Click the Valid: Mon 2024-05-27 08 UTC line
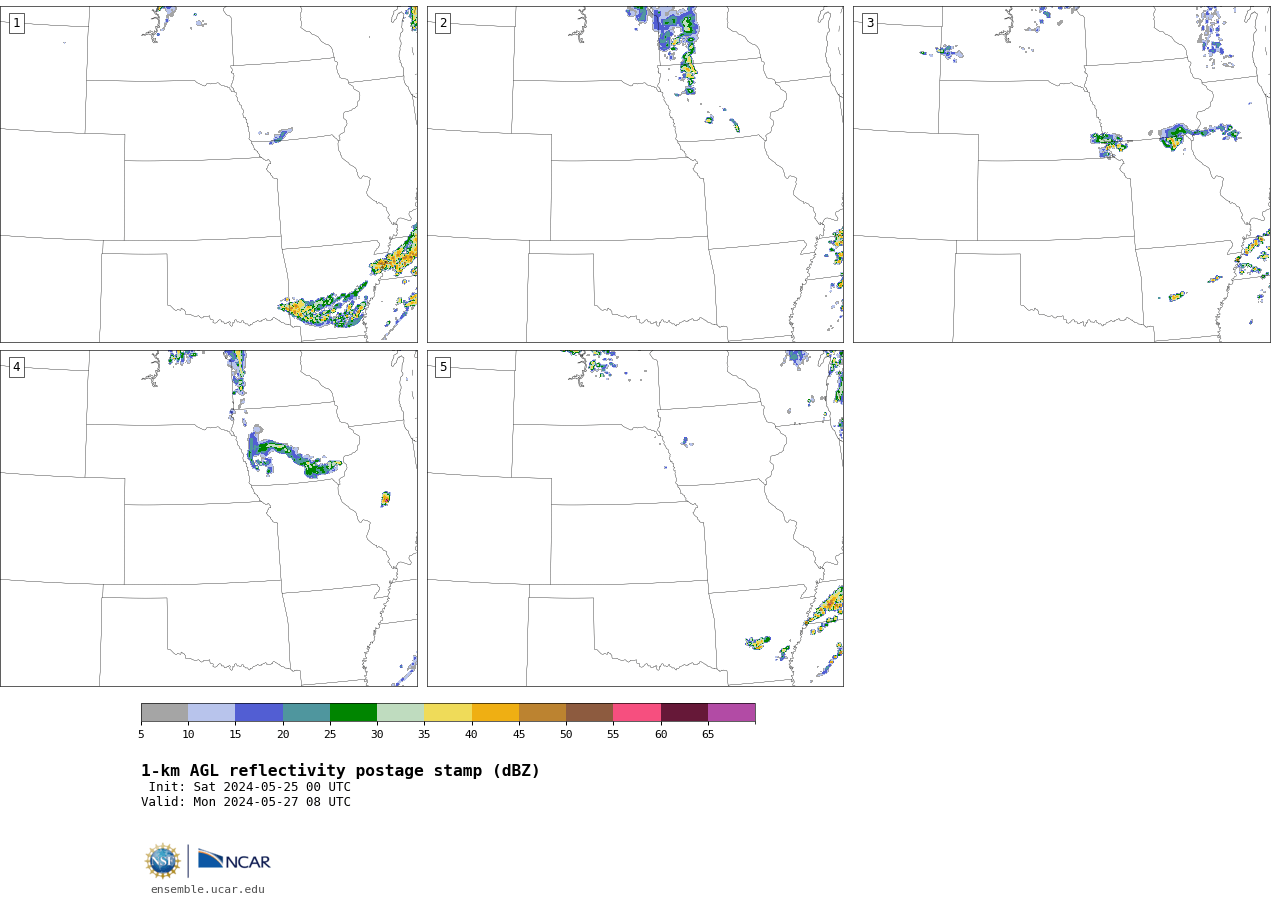Screen dimensions: 1280x901 tap(246, 802)
